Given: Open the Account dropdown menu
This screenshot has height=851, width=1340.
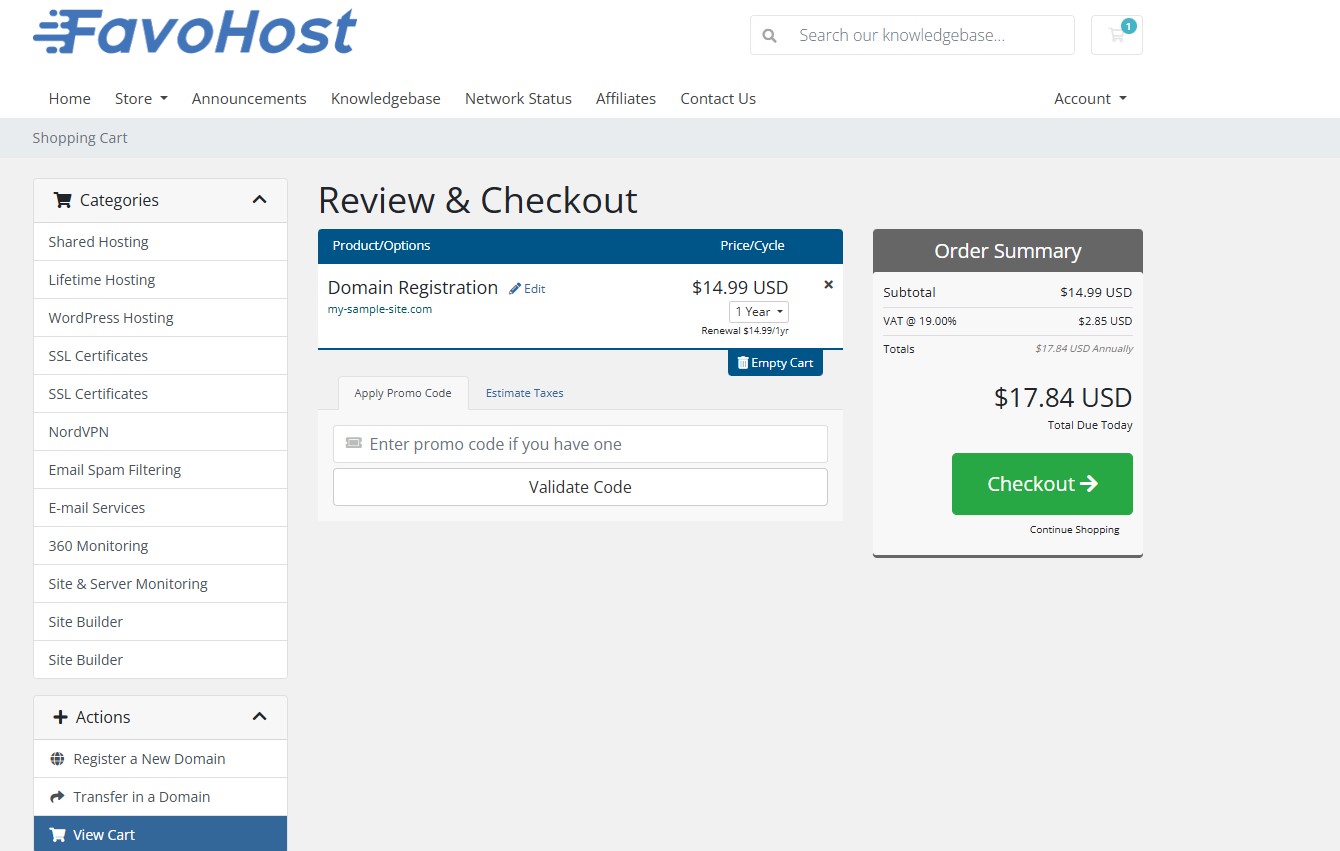Looking at the screenshot, I should click(1090, 98).
